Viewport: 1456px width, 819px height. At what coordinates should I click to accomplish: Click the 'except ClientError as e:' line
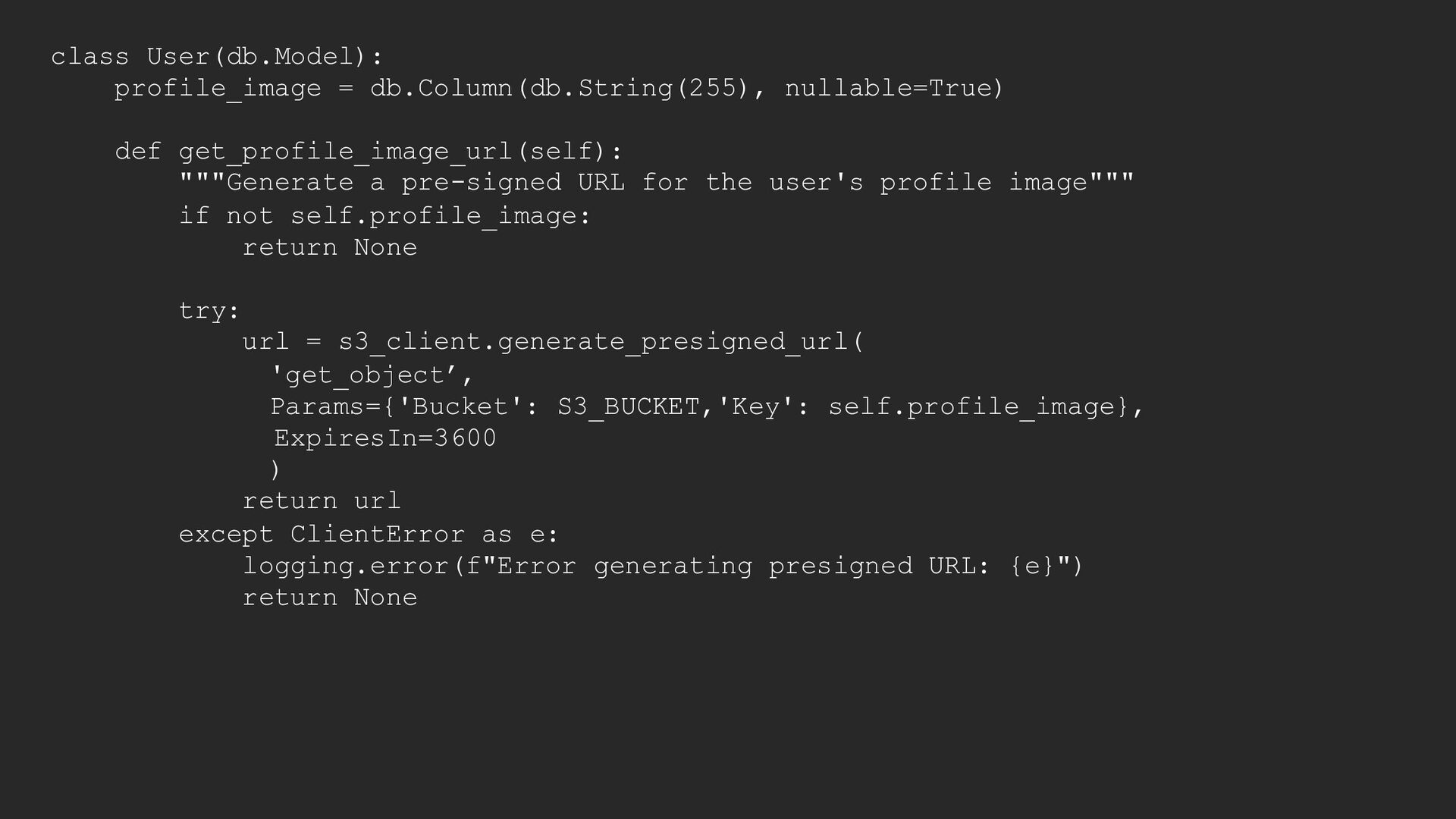pyautogui.click(x=369, y=535)
